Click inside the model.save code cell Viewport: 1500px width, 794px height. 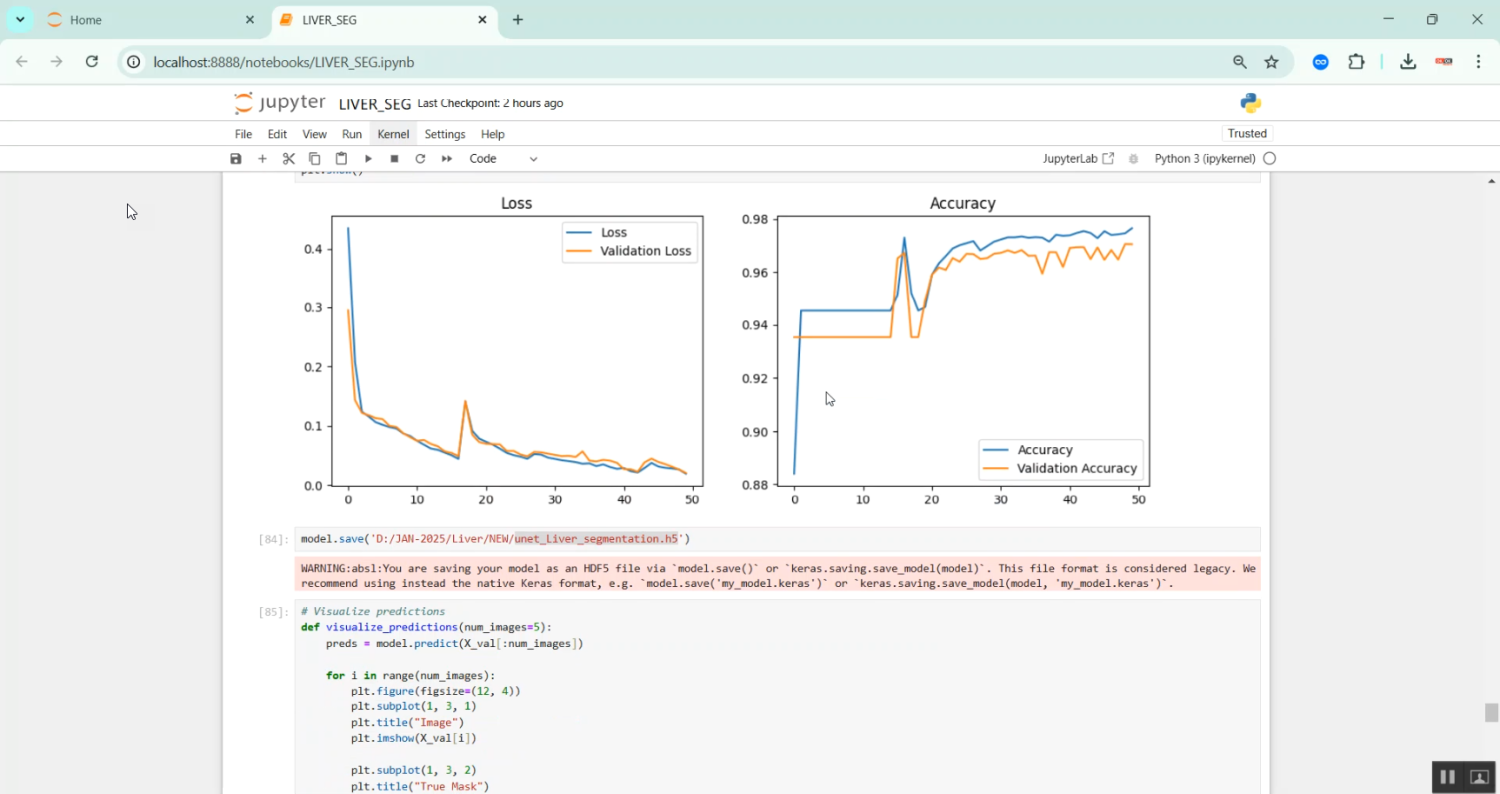pos(900,540)
